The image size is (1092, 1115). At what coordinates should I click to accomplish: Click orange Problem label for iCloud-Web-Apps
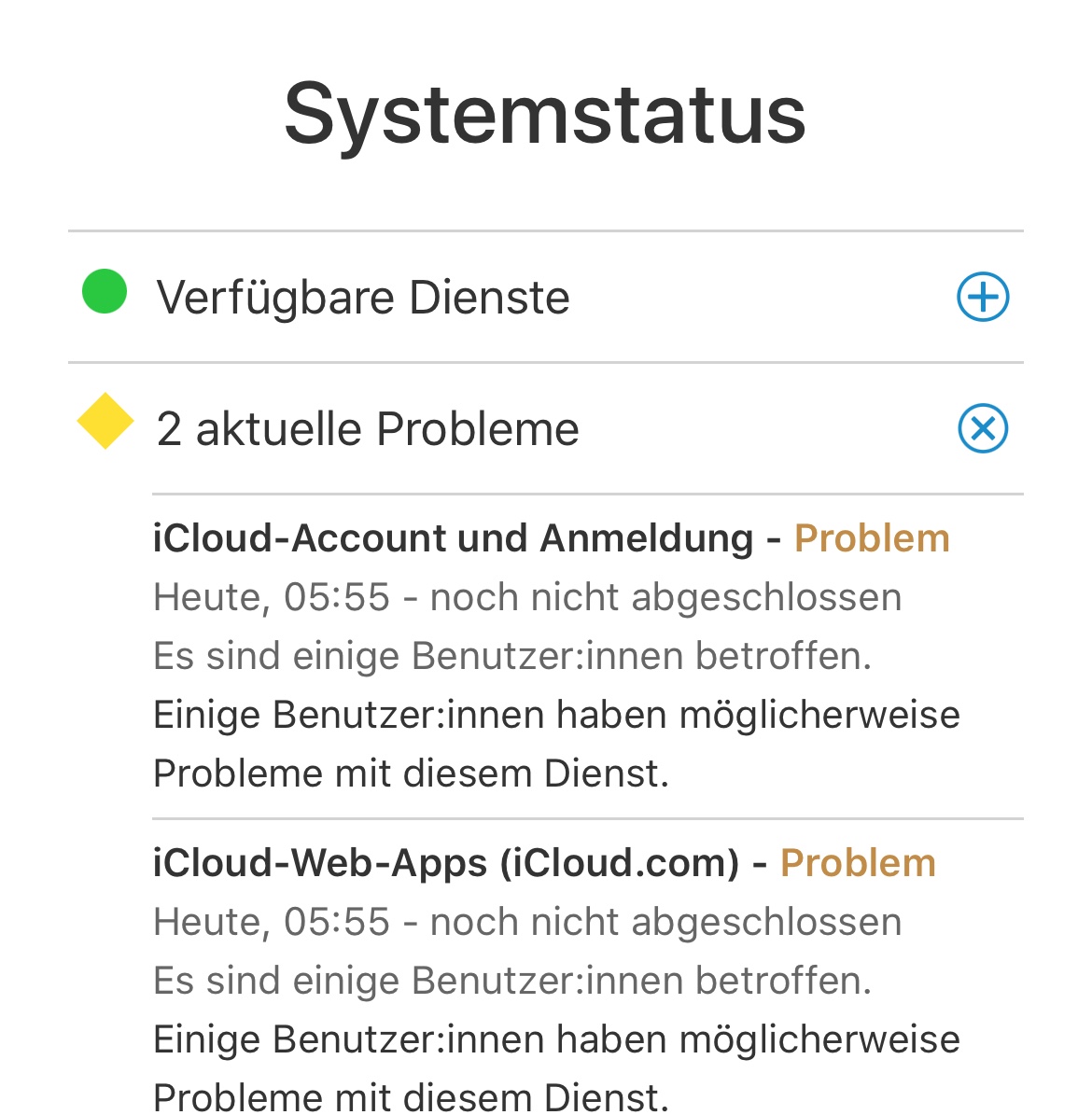click(858, 863)
